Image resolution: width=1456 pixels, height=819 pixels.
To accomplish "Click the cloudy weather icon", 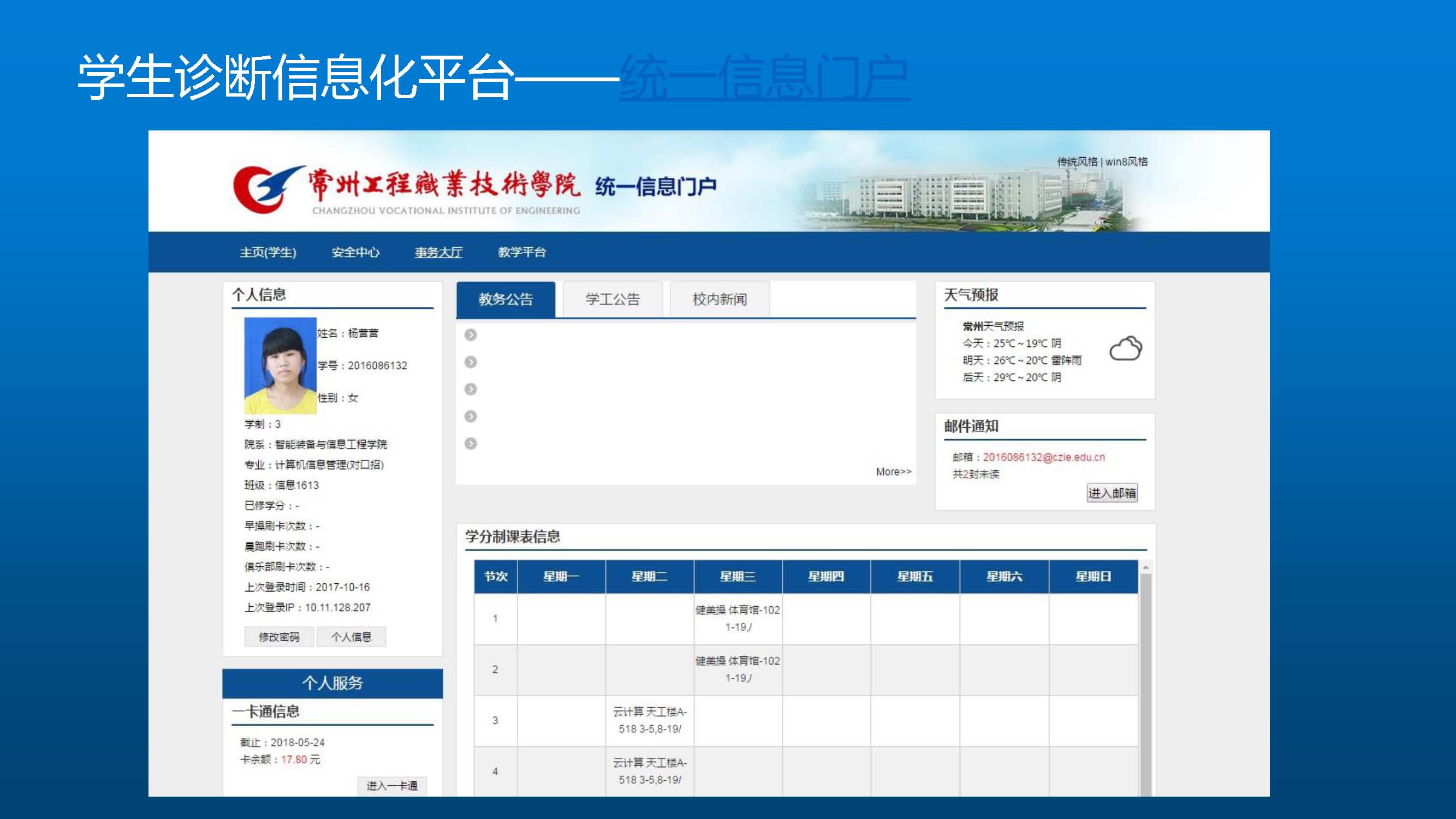I will 1125,349.
